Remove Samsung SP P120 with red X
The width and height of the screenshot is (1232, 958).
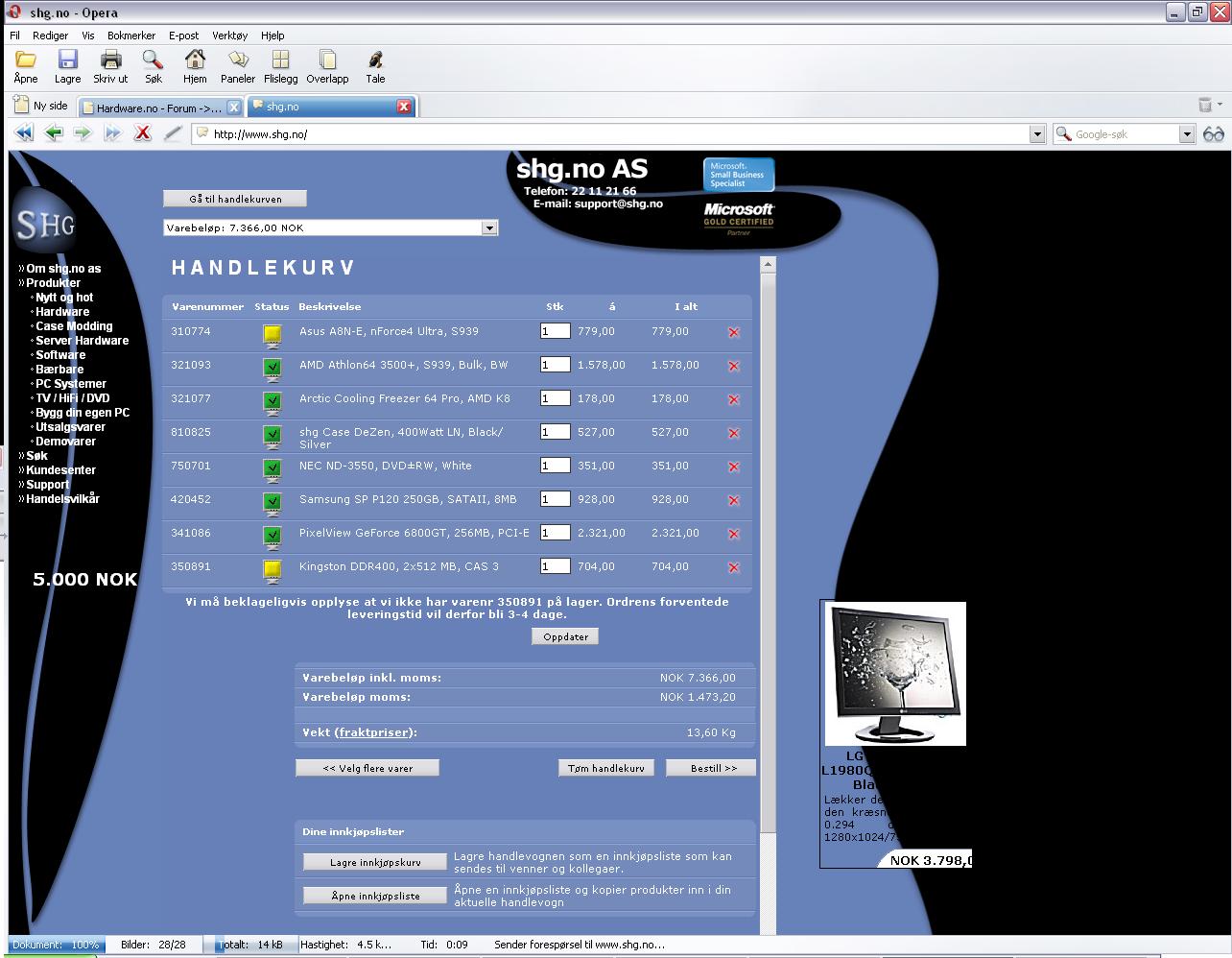tap(734, 501)
